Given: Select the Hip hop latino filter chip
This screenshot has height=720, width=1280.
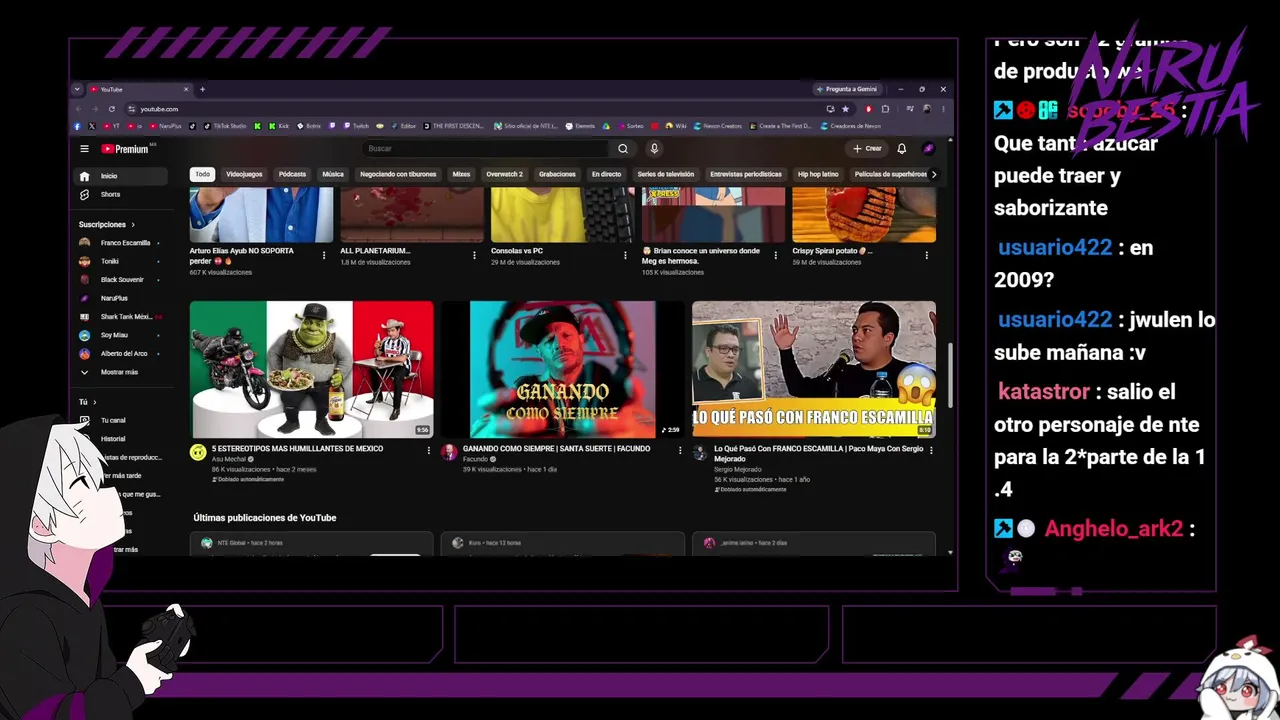Looking at the screenshot, I should (818, 174).
